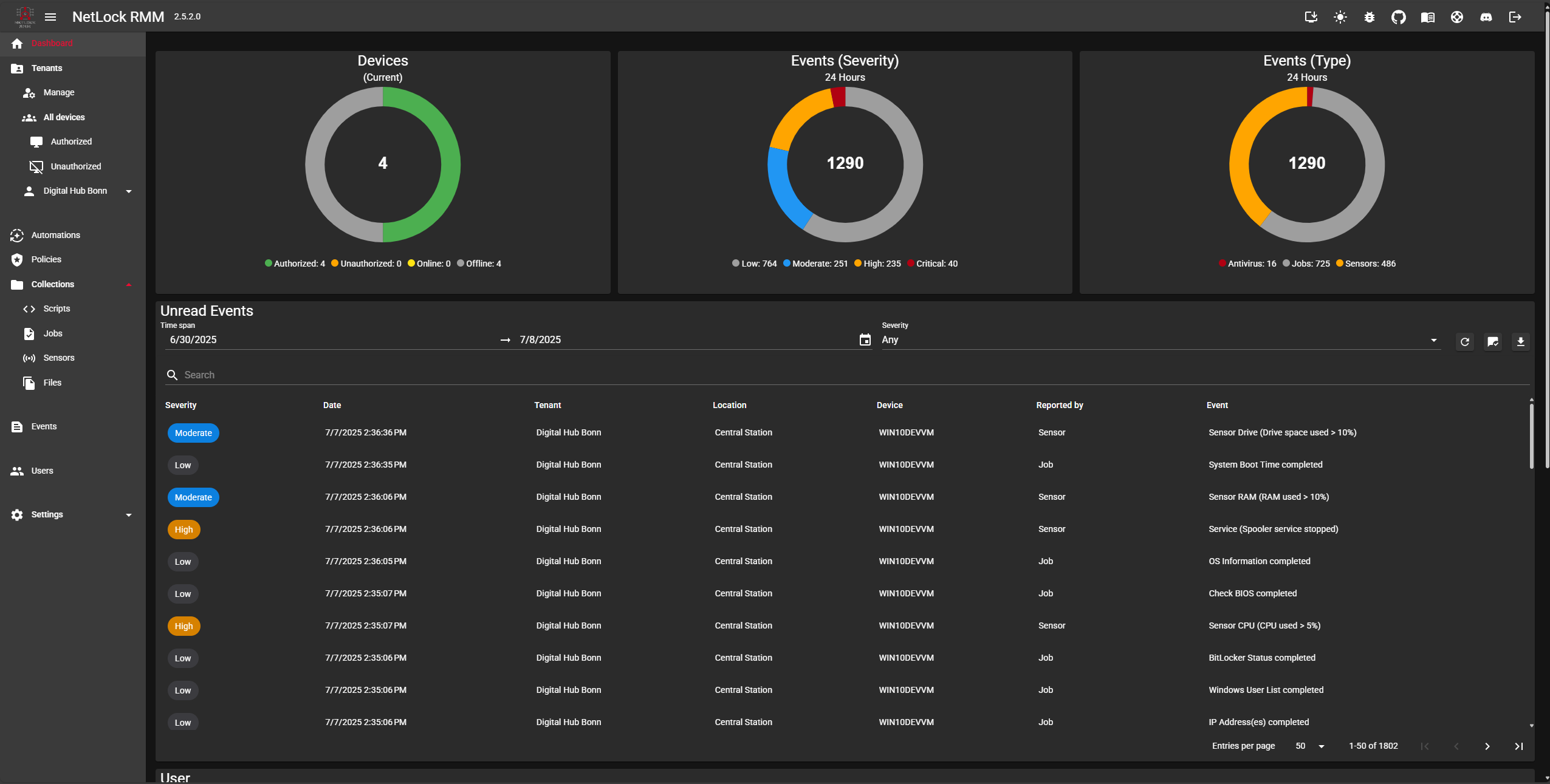Click the bug report icon
Screen dimensions: 1550x784
click(x=1369, y=17)
